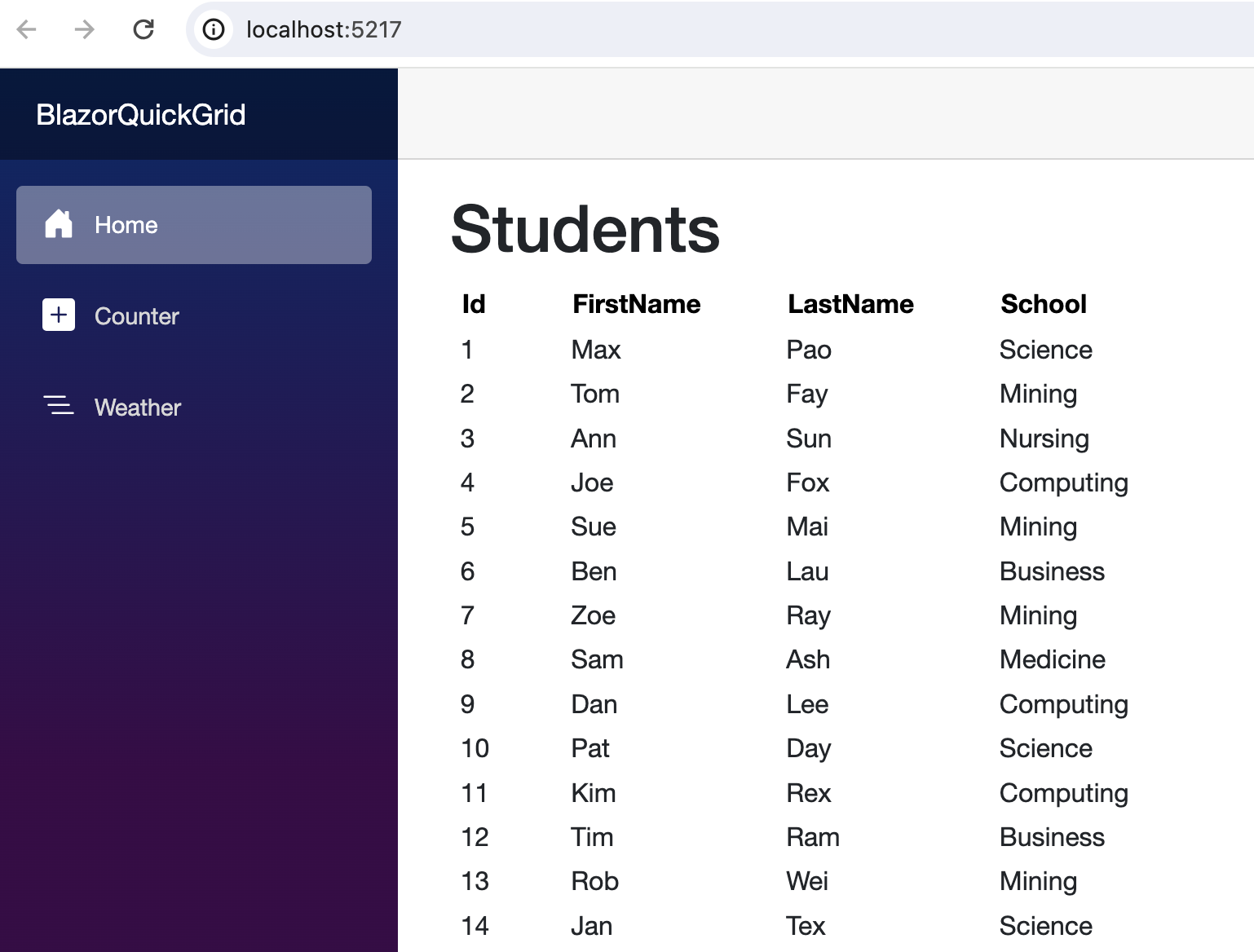Click the first name Kim

point(594,793)
